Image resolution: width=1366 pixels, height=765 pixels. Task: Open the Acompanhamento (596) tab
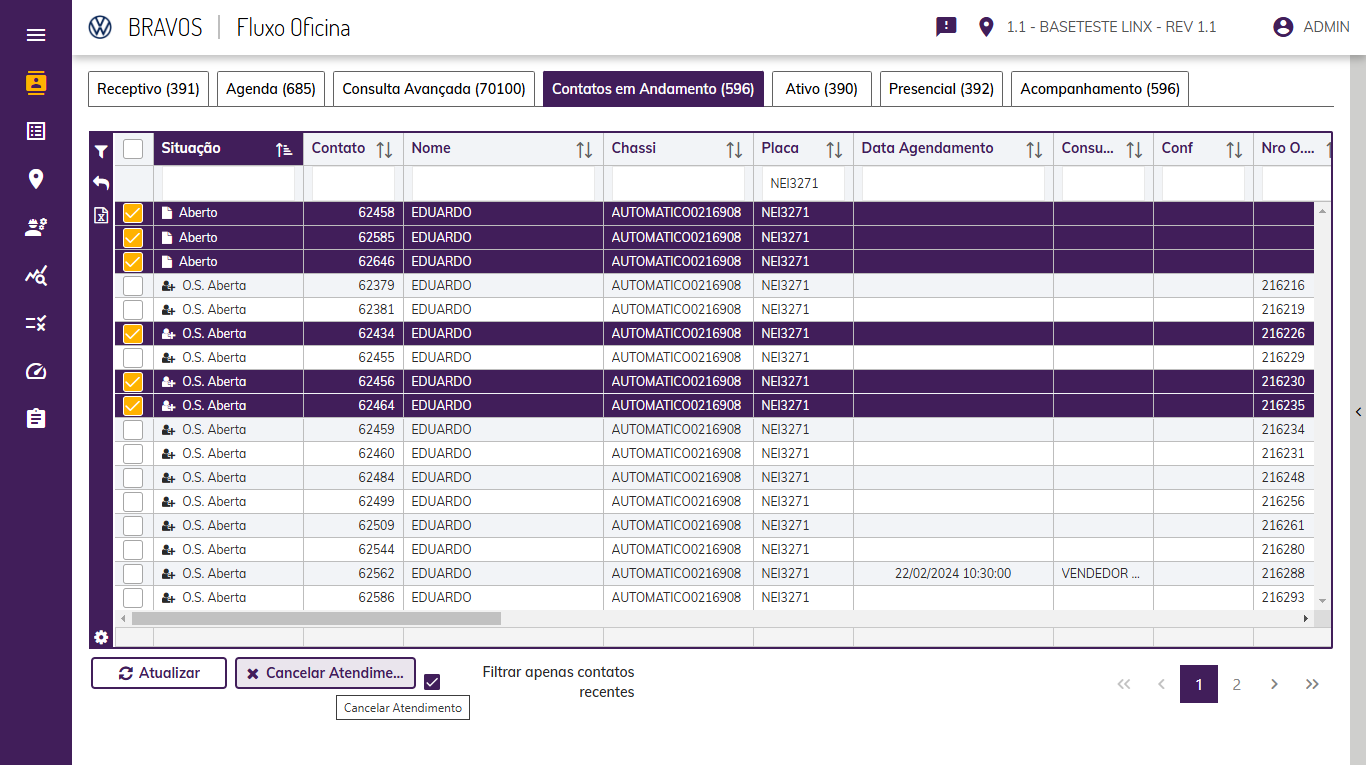(x=1100, y=89)
